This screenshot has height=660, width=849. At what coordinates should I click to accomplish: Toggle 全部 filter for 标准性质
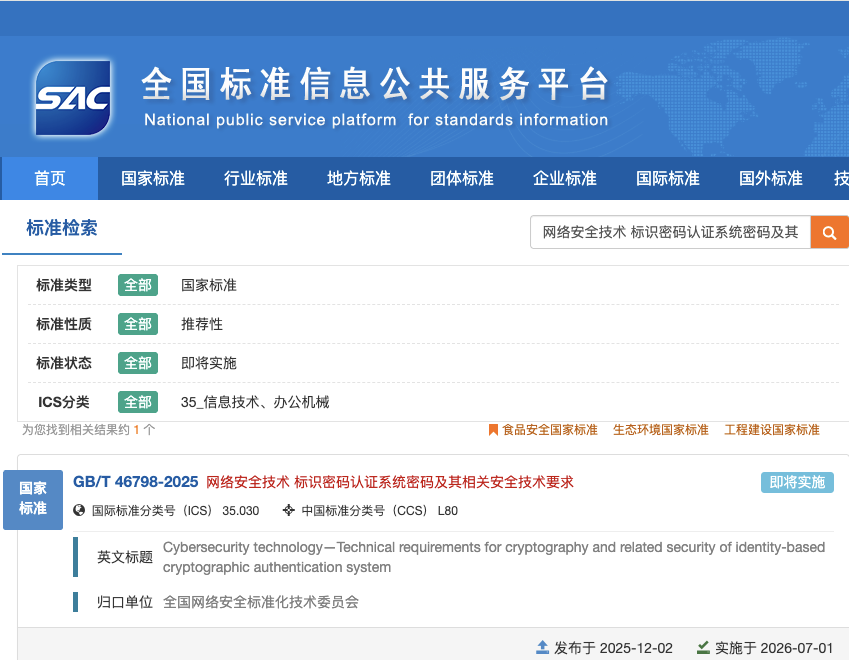(x=138, y=324)
